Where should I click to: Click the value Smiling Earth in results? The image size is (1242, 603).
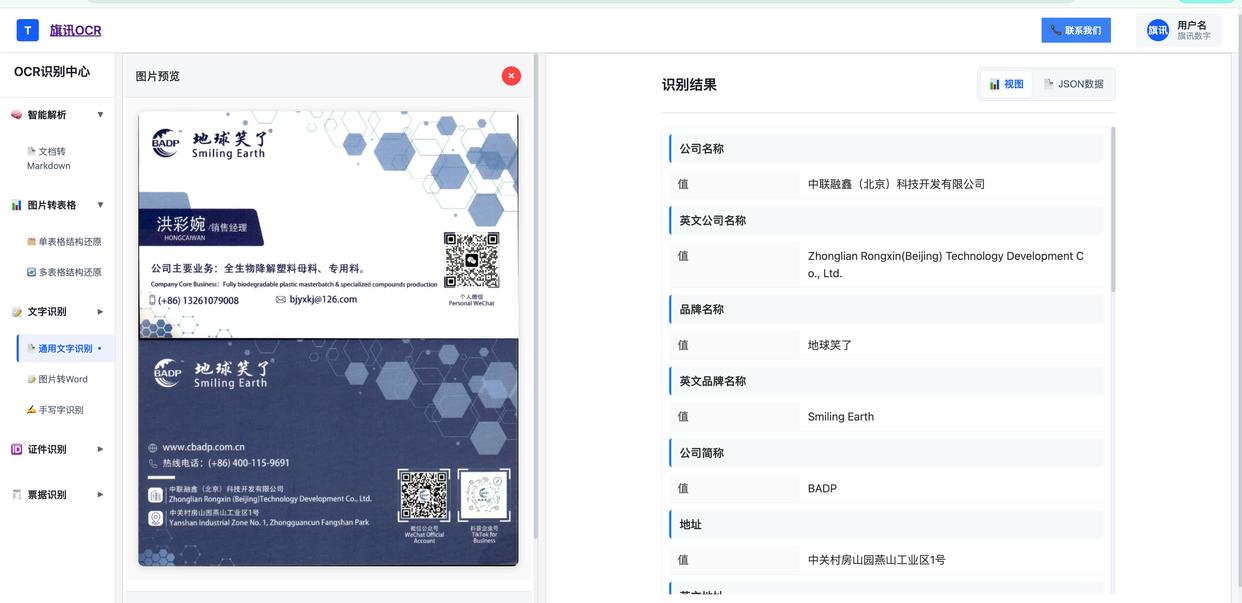pyautogui.click(x=841, y=417)
